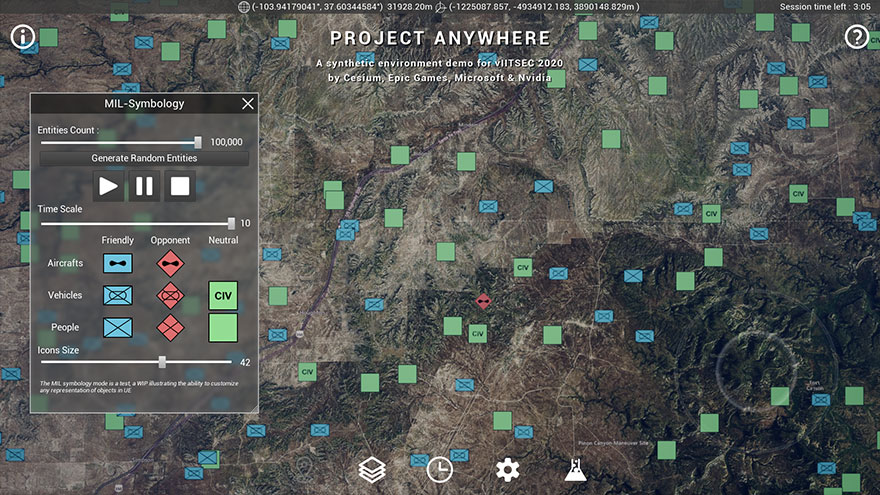Select the friendly vehicles symbol
The height and width of the screenshot is (495, 880).
click(118, 296)
